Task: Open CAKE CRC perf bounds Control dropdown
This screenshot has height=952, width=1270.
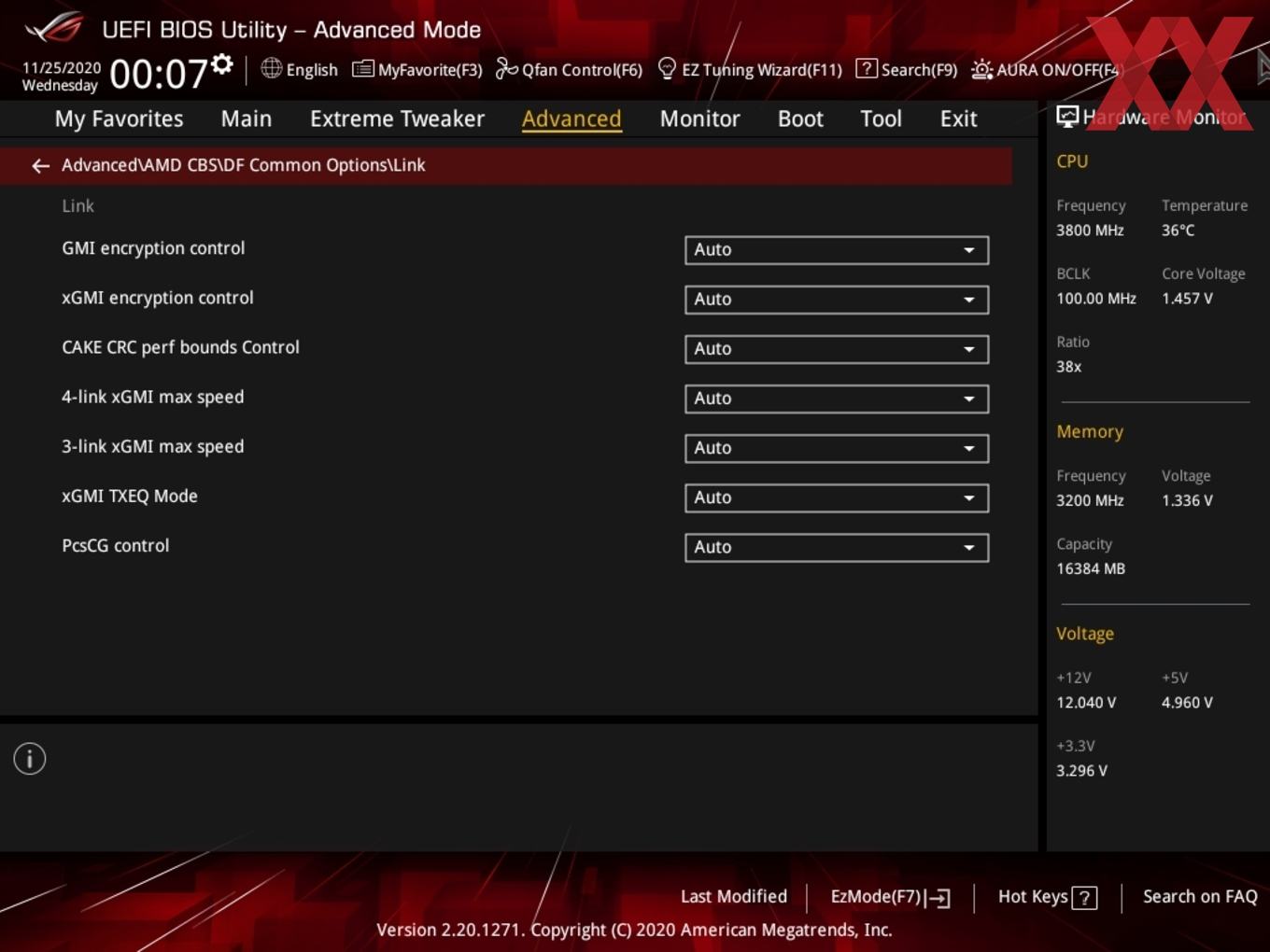Action: [837, 349]
